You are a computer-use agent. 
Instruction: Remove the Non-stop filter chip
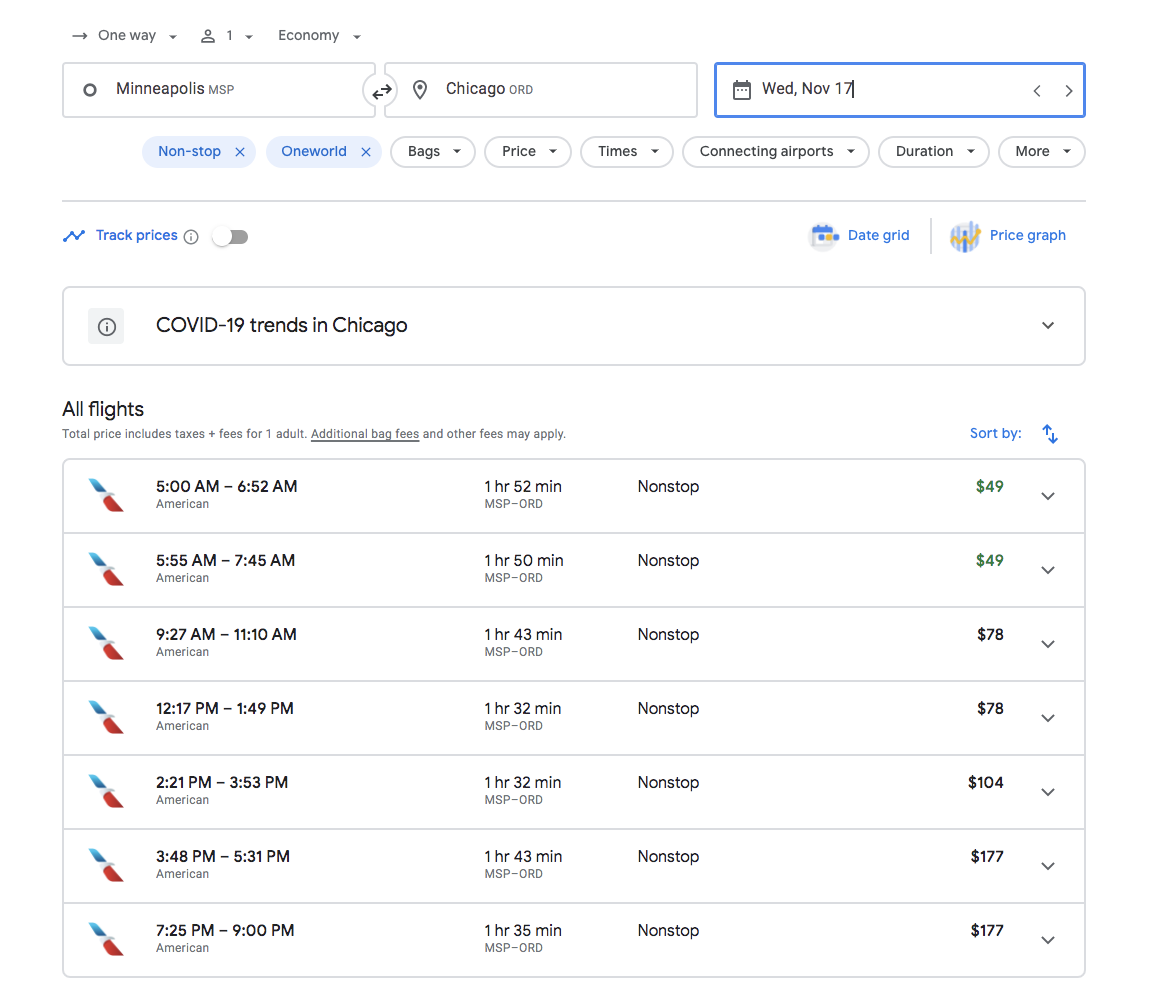238,151
